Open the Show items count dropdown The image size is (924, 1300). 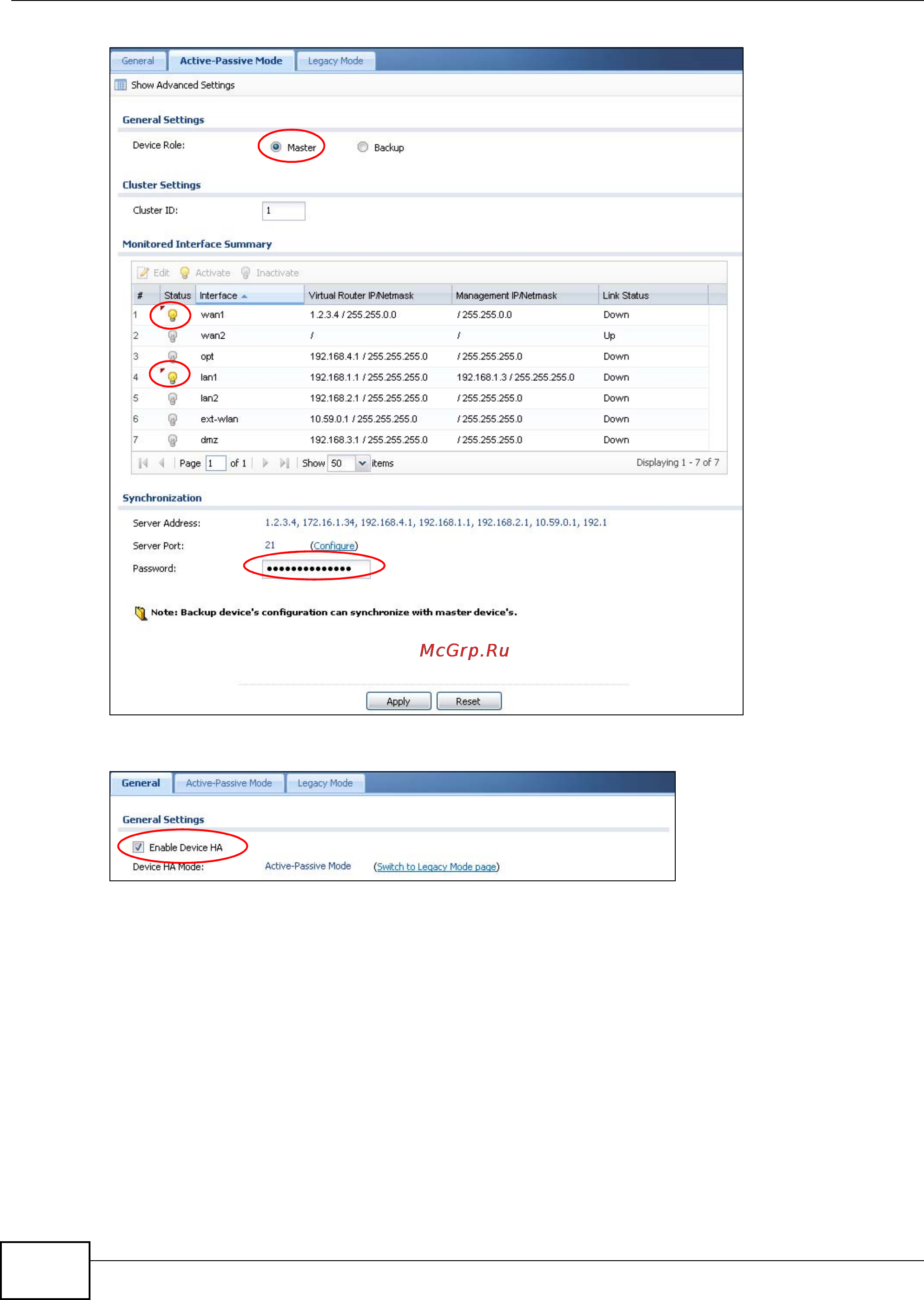pos(362,463)
